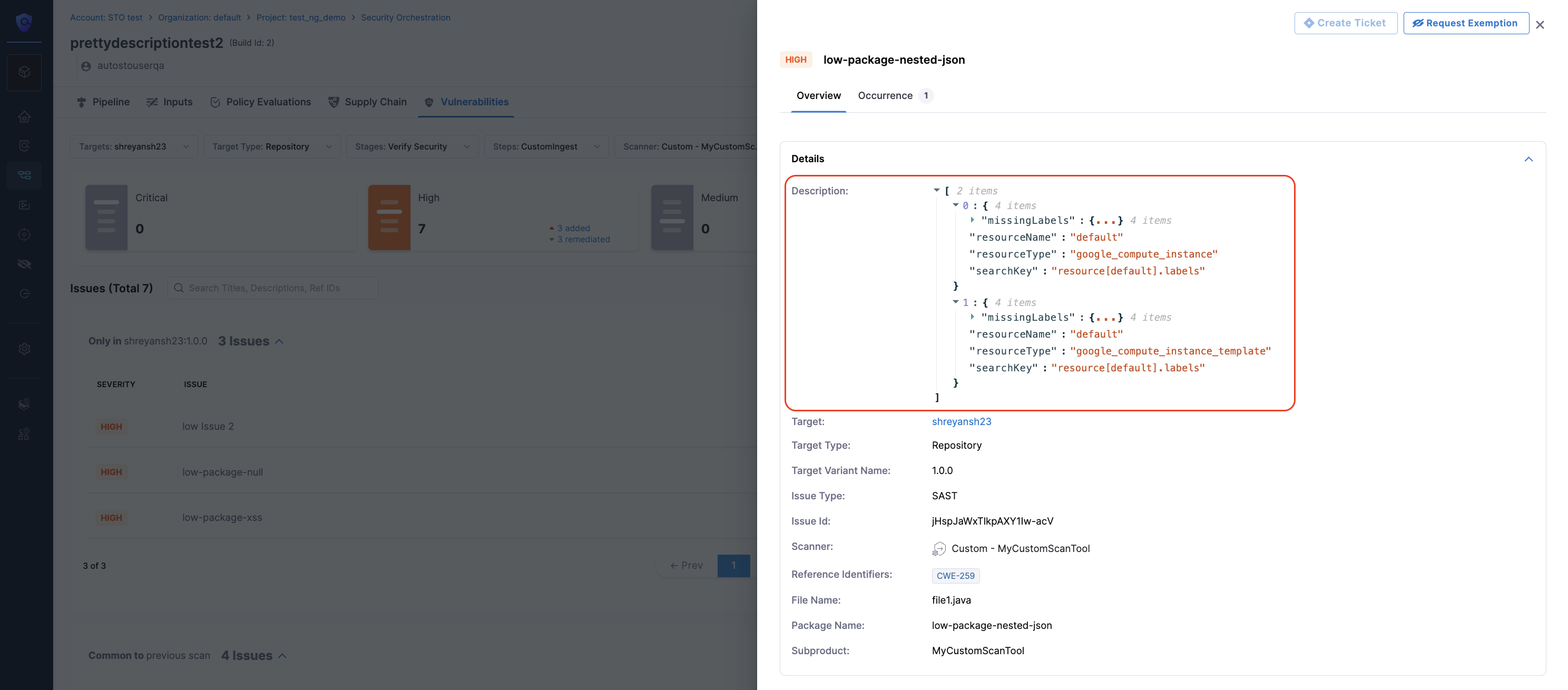Open the Stages Verify Security dropdown

[x=411, y=146]
